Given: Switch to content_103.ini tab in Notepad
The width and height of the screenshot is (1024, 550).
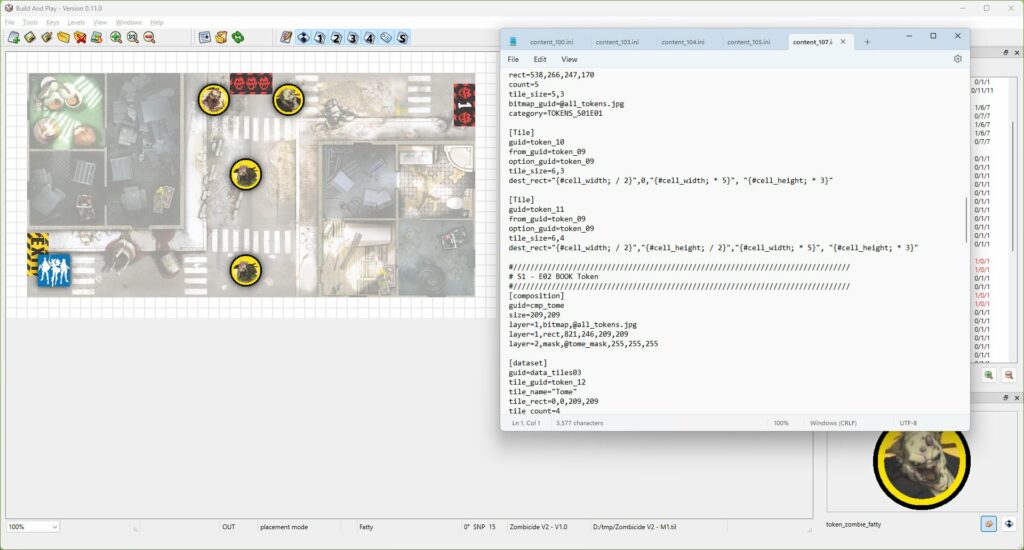Looking at the screenshot, I should coord(617,42).
